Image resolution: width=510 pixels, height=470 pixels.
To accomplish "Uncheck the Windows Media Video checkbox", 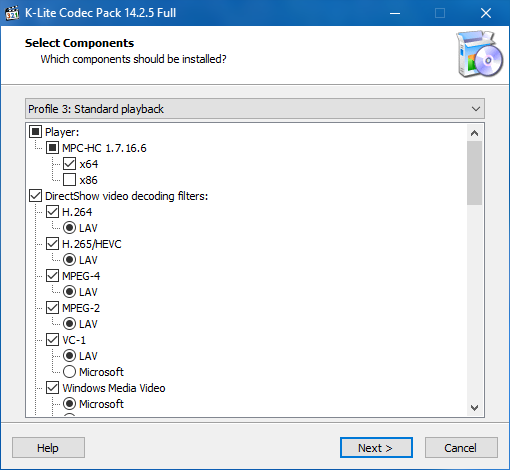I will tap(53, 388).
